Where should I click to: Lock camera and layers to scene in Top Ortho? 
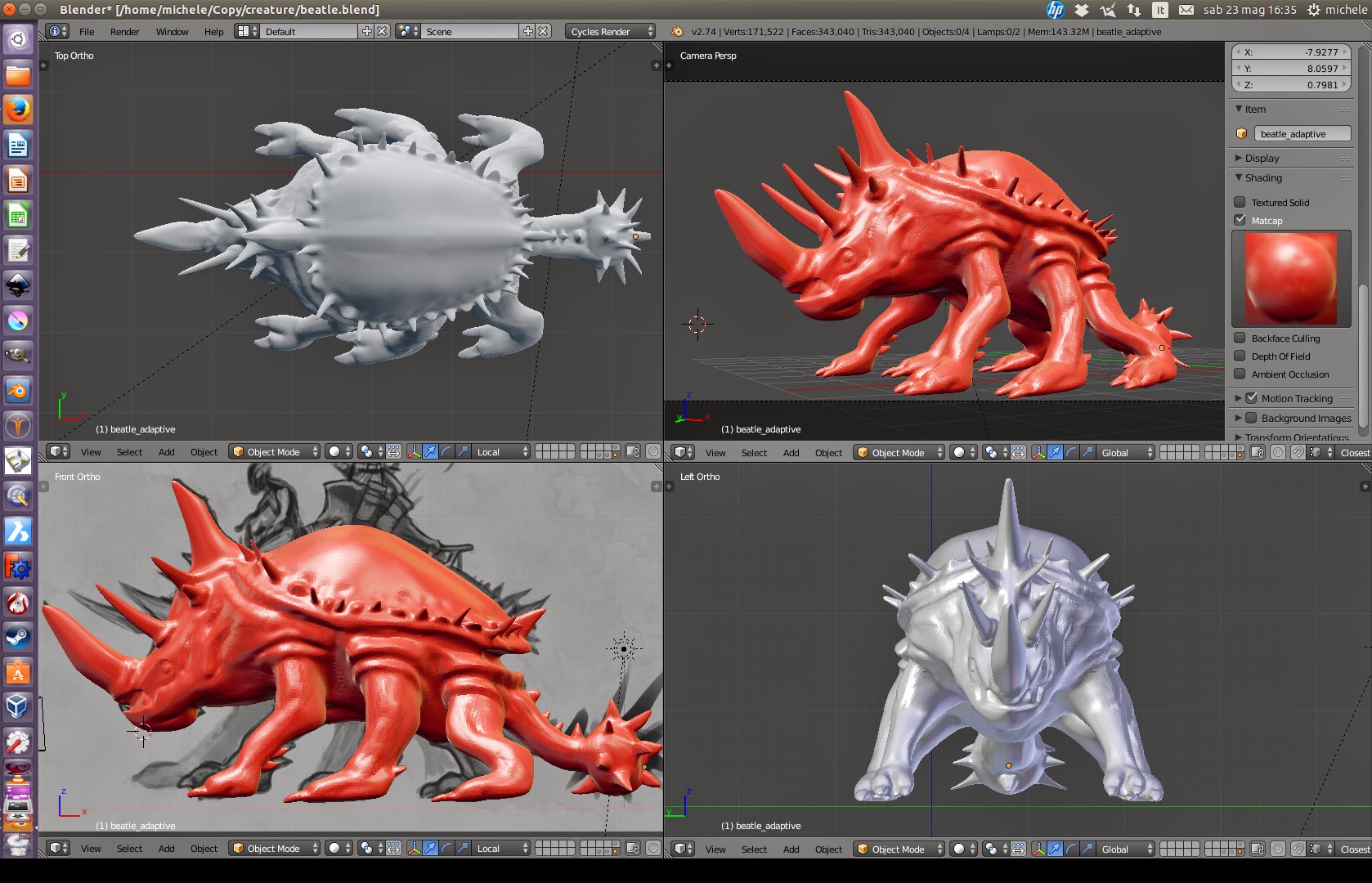click(633, 451)
